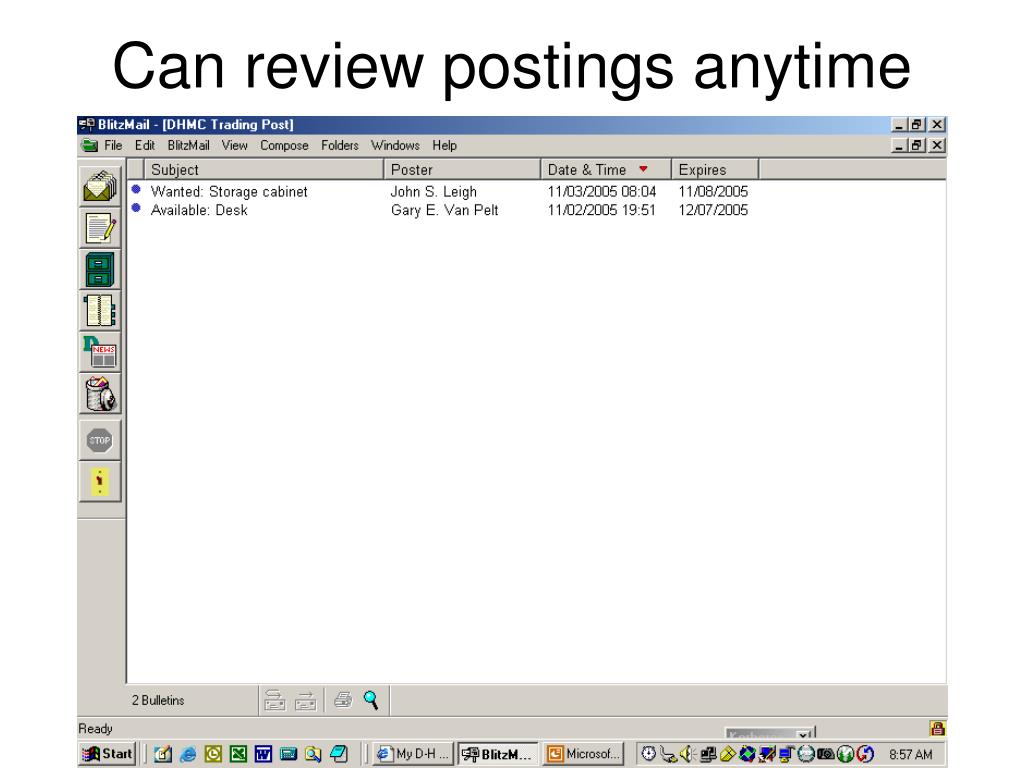Sort by the Subject column header
Image resolution: width=1024 pixels, height=768 pixels.
point(263,169)
